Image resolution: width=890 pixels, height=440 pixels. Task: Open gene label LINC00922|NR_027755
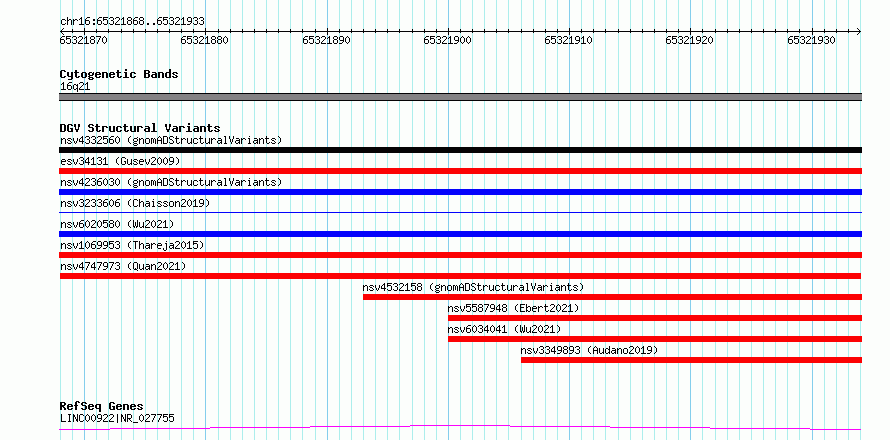pyautogui.click(x=117, y=419)
